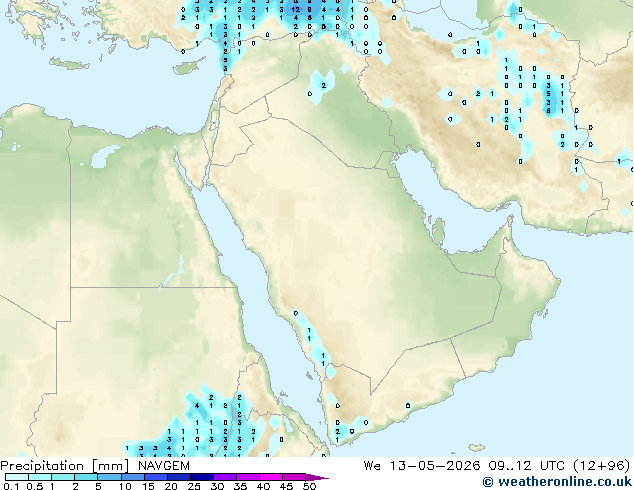Click the 20–25 mm legend color swatch
The image size is (634, 490).
tap(178, 477)
